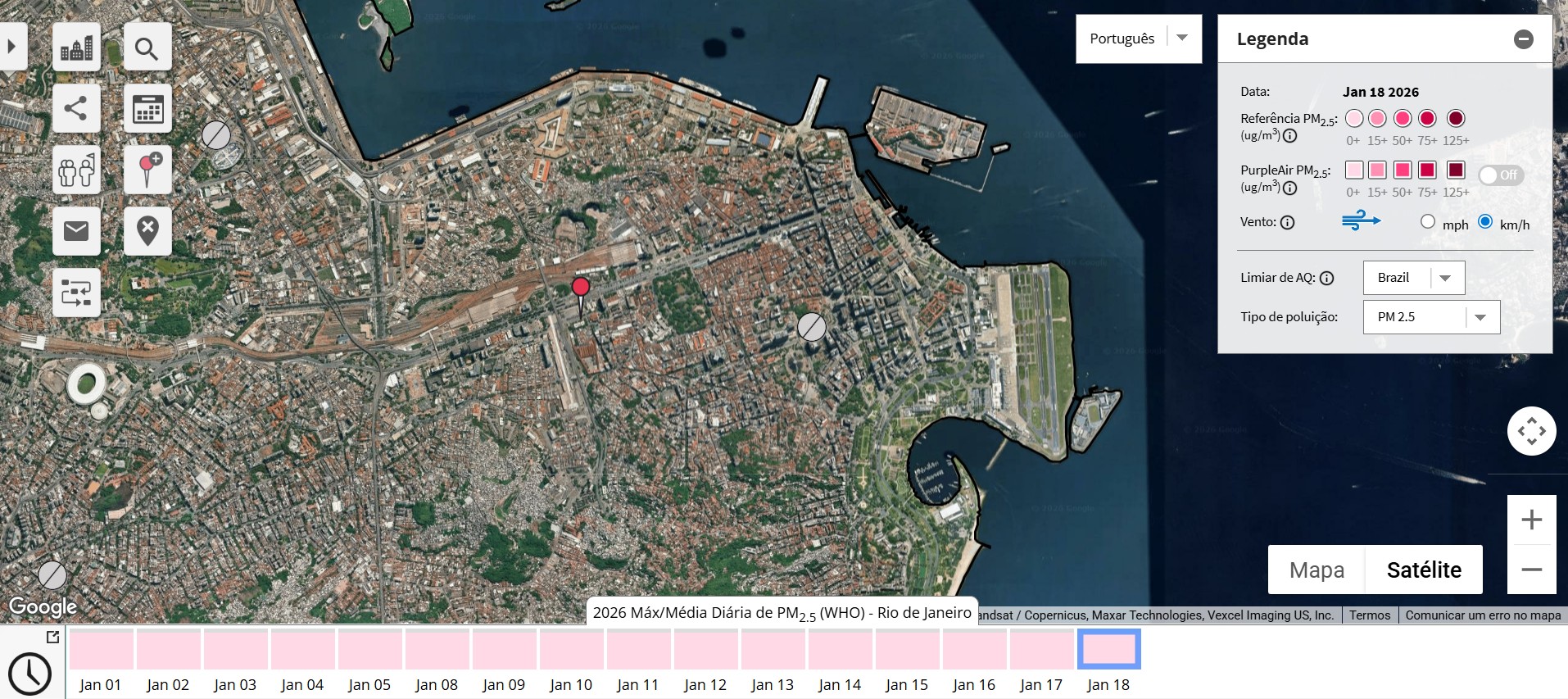Zoom in with the plus button

1532,520
